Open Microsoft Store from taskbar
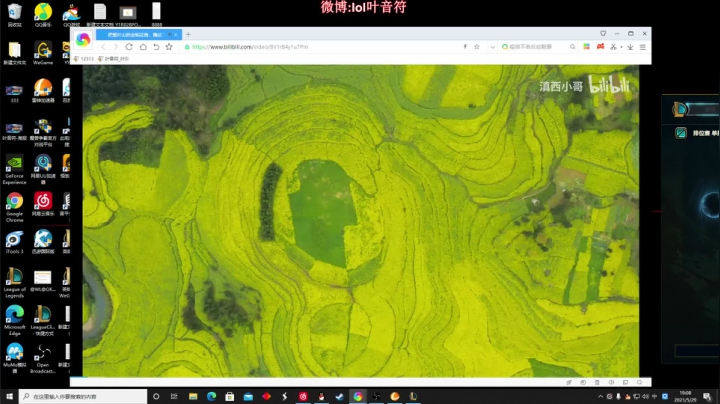720x404 pixels. click(x=230, y=396)
